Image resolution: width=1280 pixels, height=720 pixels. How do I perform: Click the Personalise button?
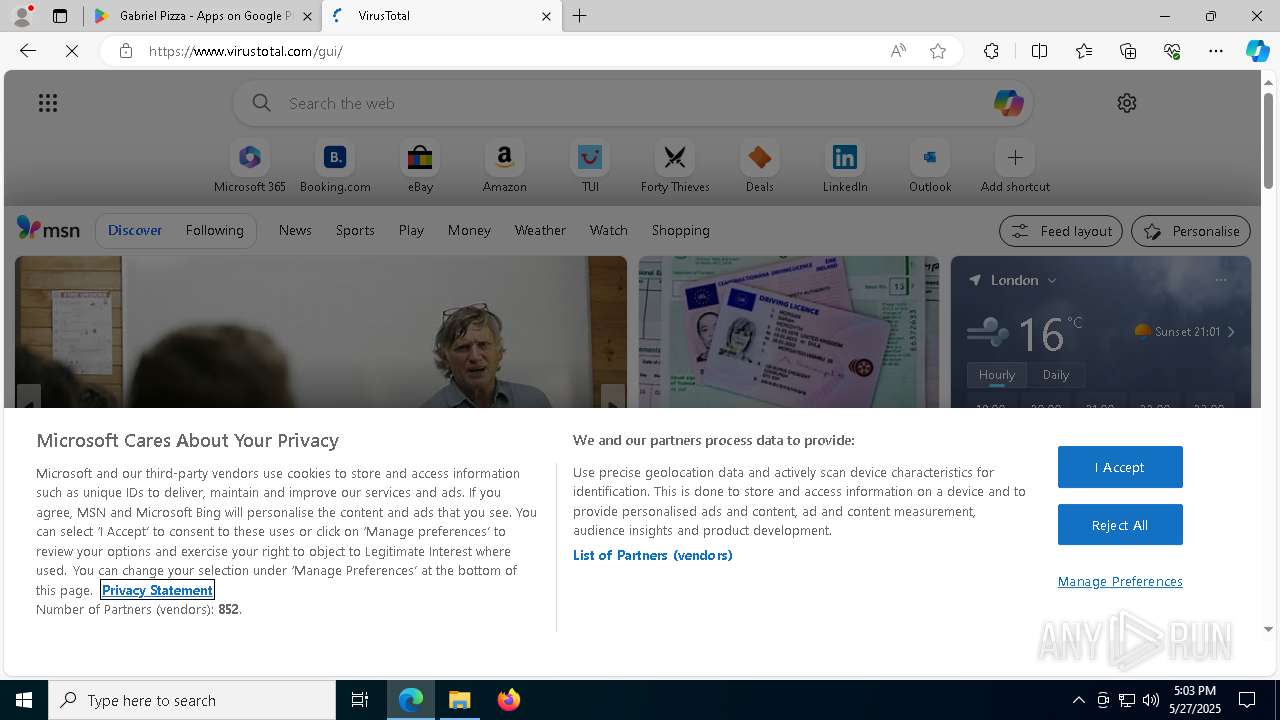click(x=1191, y=231)
